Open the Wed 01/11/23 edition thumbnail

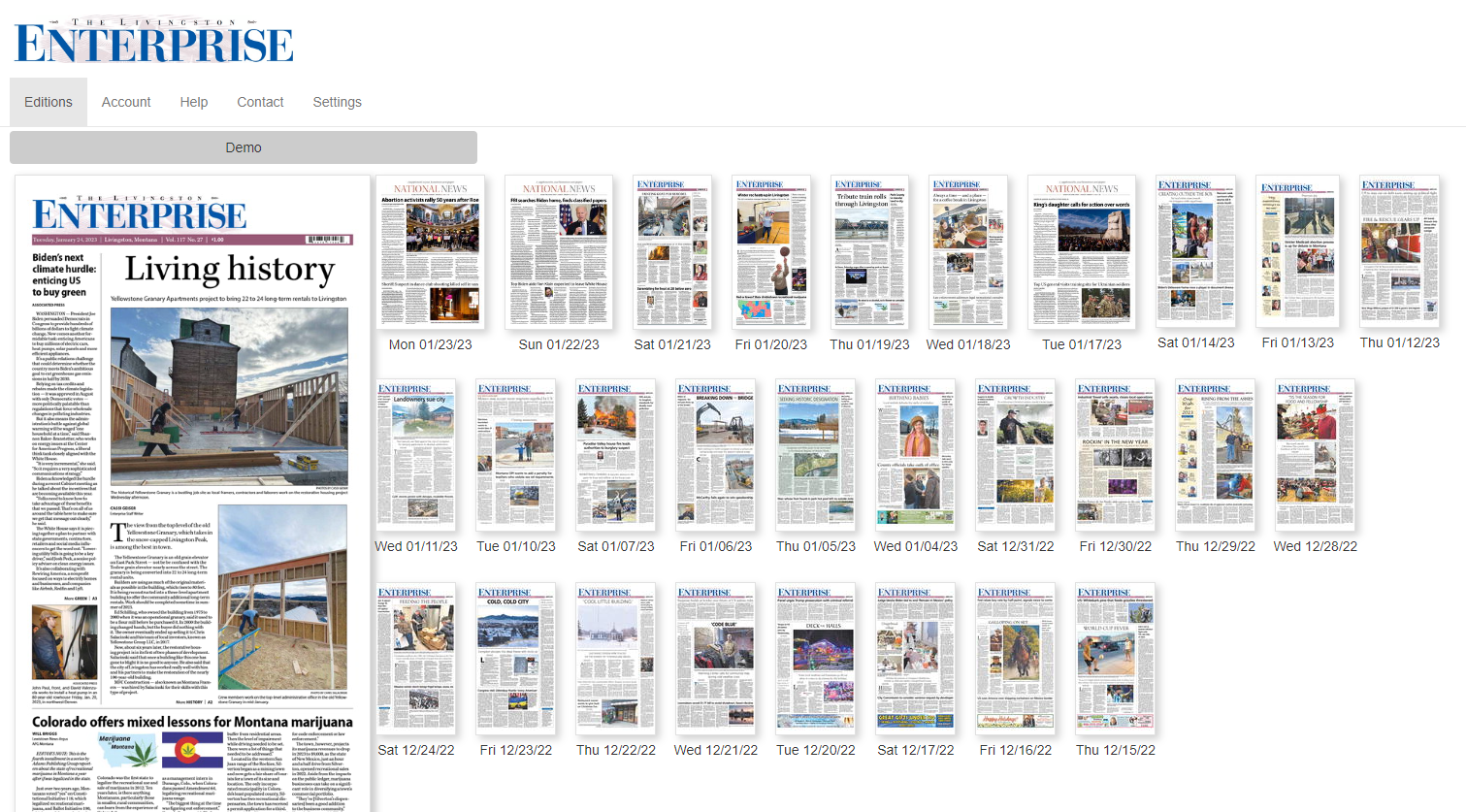[416, 455]
